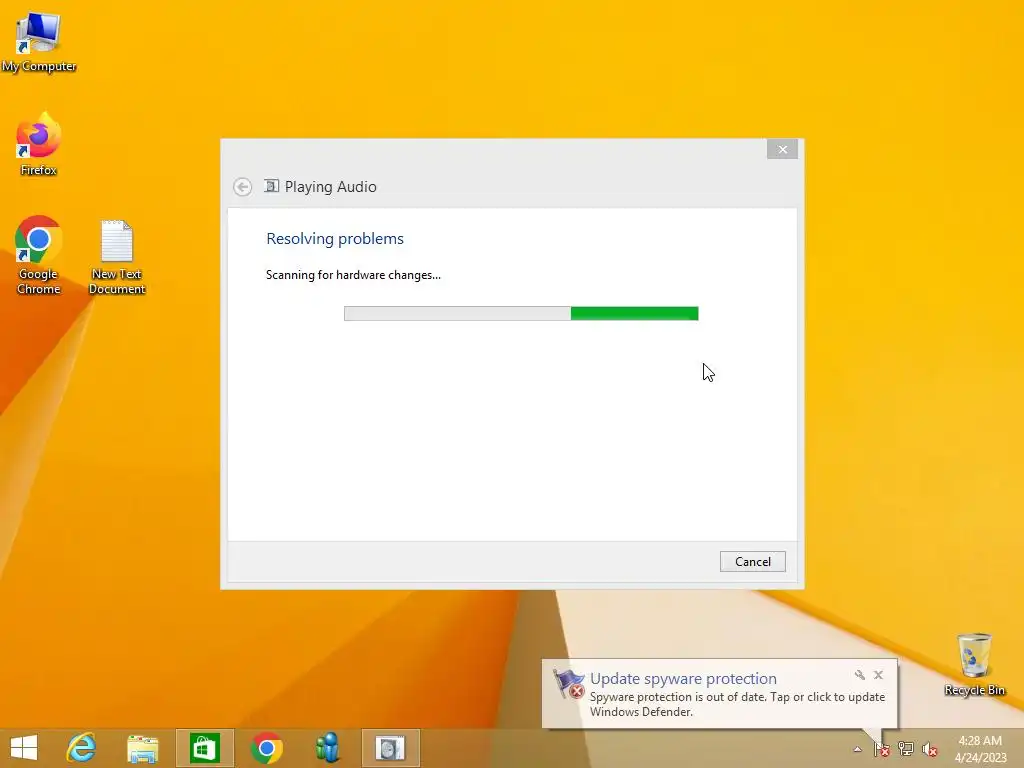Screen dimensions: 1024x768
Task: Click the green scanning progress bar
Action: pos(521,313)
